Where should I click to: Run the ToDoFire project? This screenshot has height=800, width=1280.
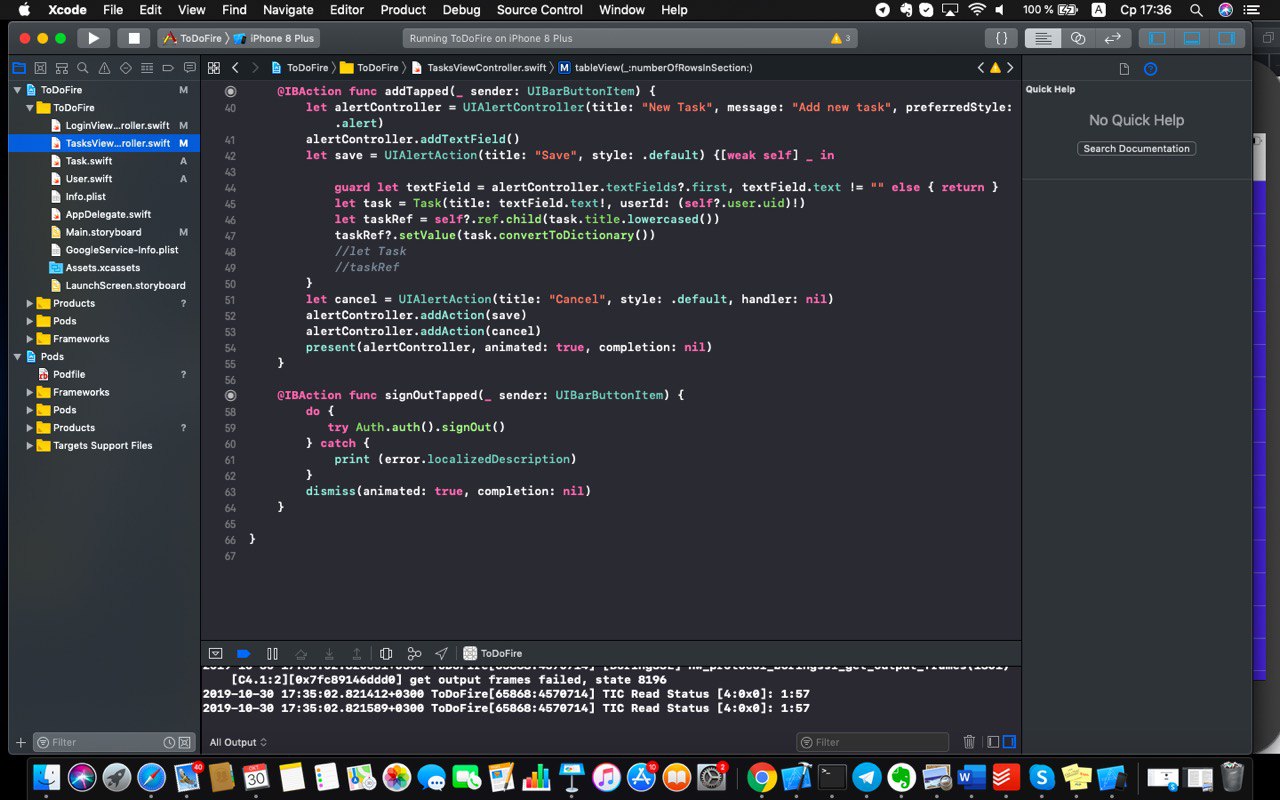[x=93, y=38]
